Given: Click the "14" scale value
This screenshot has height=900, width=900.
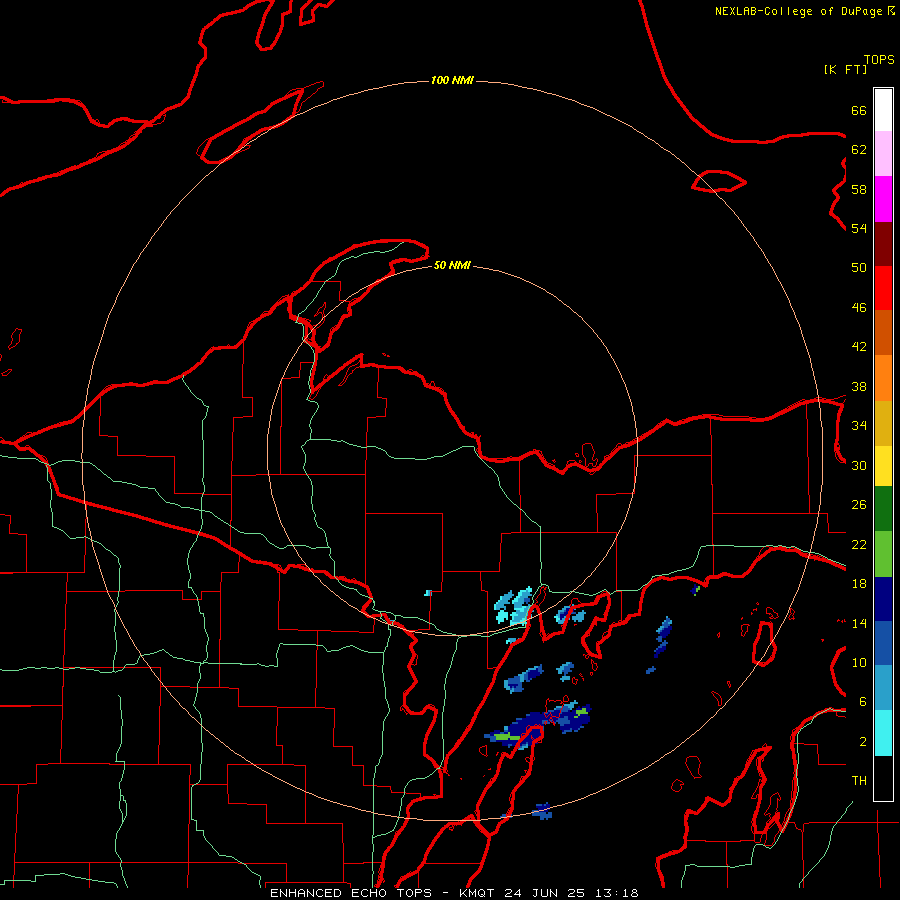Looking at the screenshot, I should click(x=859, y=623).
